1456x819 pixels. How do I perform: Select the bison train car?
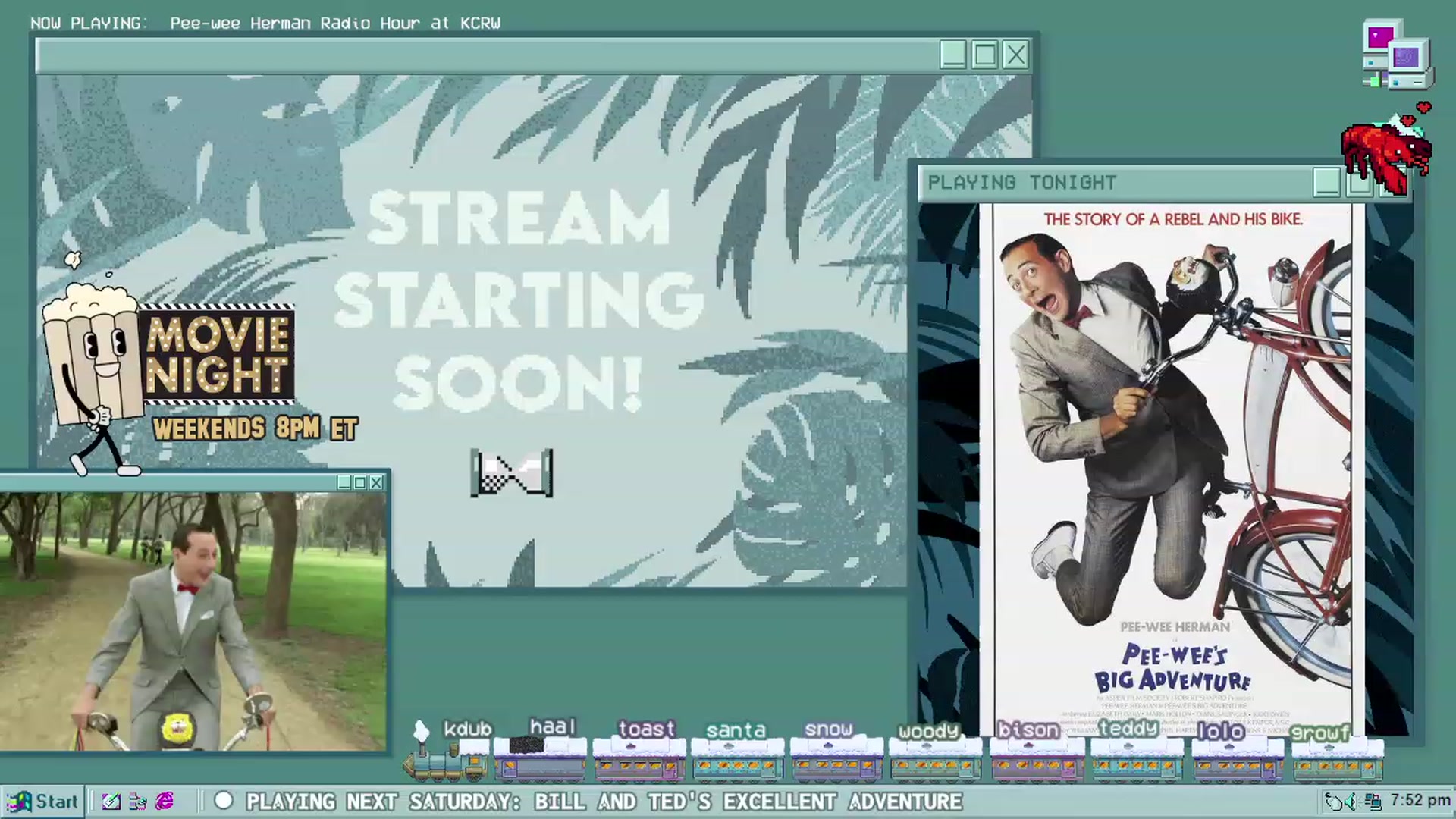[x=1037, y=760]
